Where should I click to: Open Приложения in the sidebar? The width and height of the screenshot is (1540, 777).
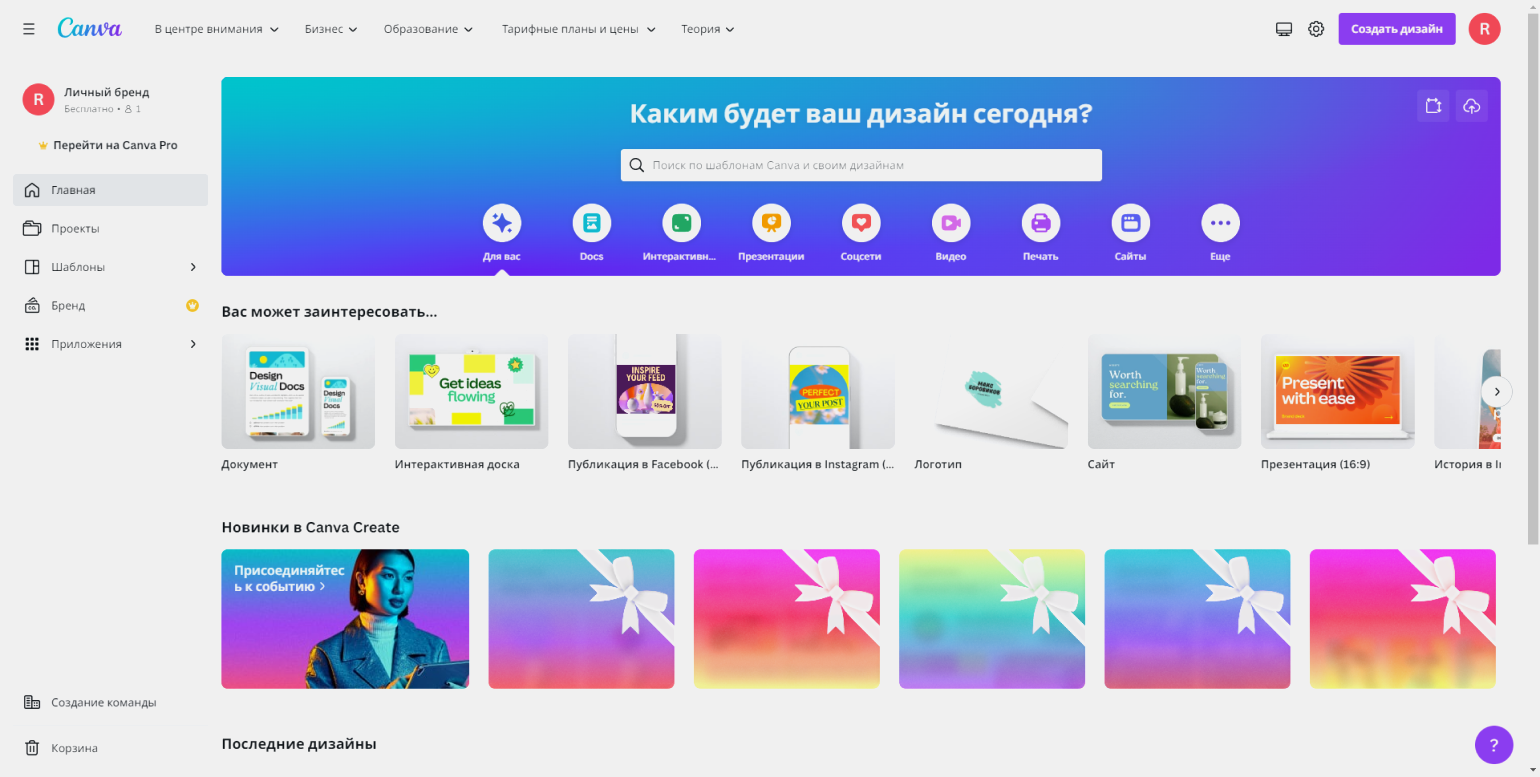click(110, 344)
